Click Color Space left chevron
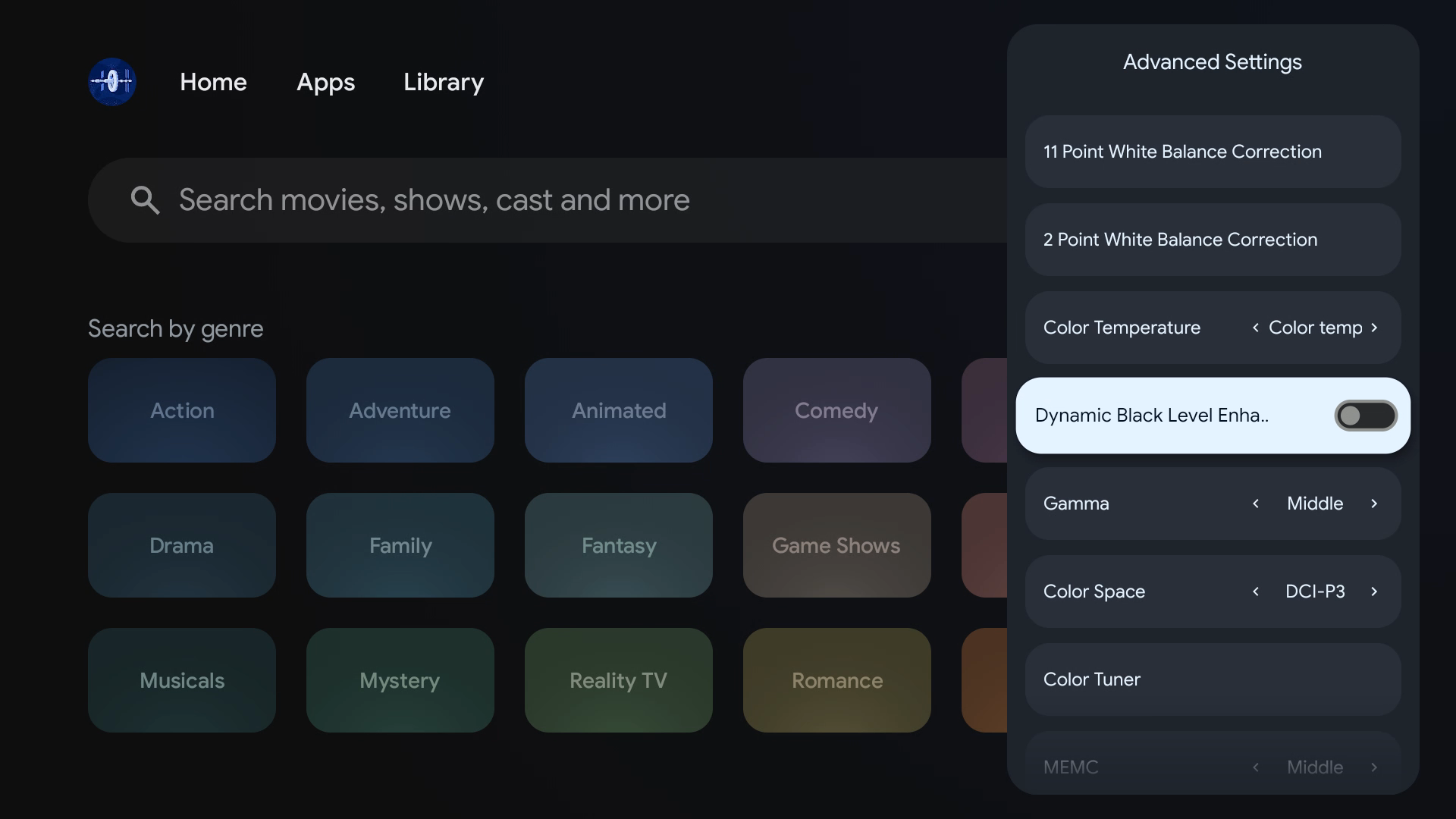This screenshot has width=1456, height=819. pos(1256,591)
